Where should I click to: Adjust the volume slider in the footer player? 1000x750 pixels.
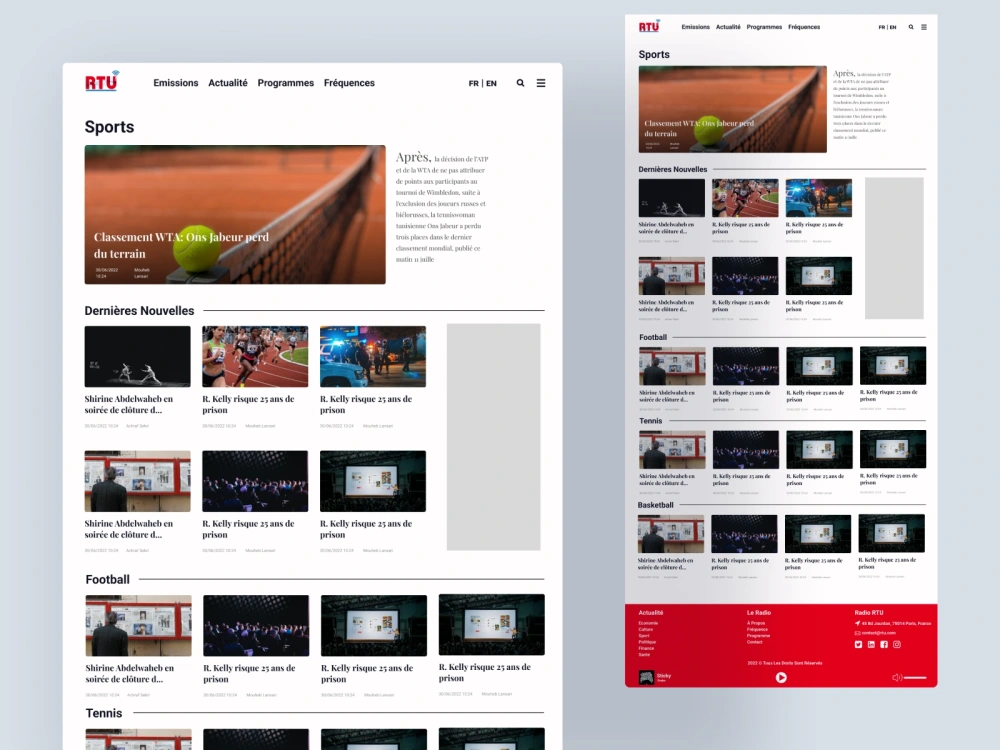tap(915, 677)
